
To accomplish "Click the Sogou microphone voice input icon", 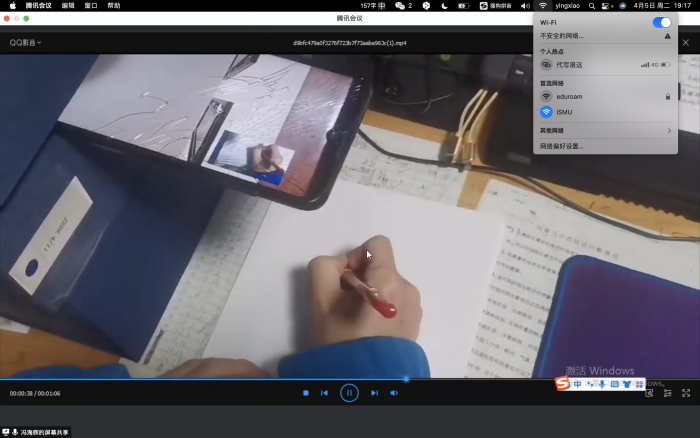I will tap(602, 384).
